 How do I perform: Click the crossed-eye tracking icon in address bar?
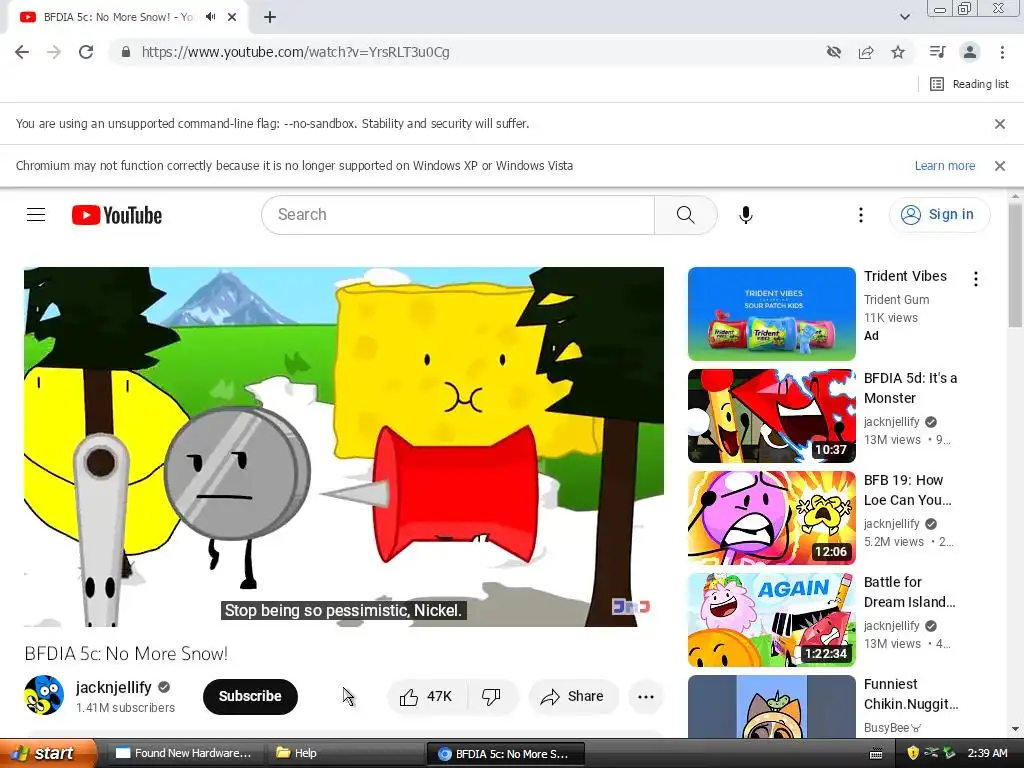(x=833, y=52)
